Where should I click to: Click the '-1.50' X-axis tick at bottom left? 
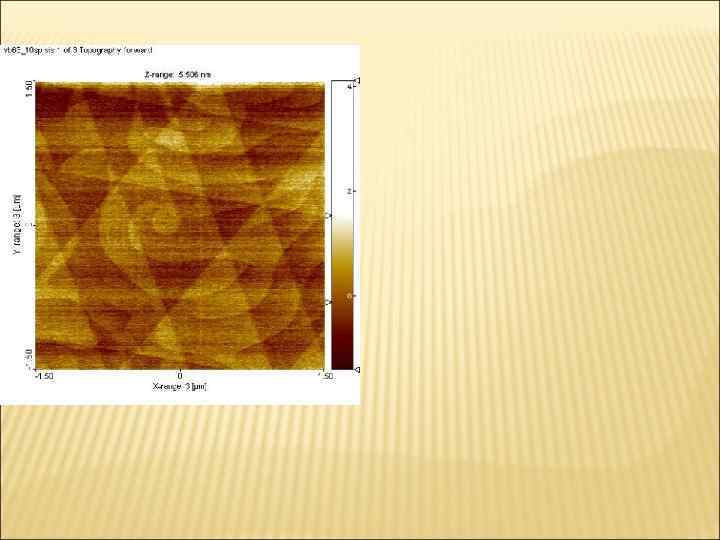tap(45, 376)
